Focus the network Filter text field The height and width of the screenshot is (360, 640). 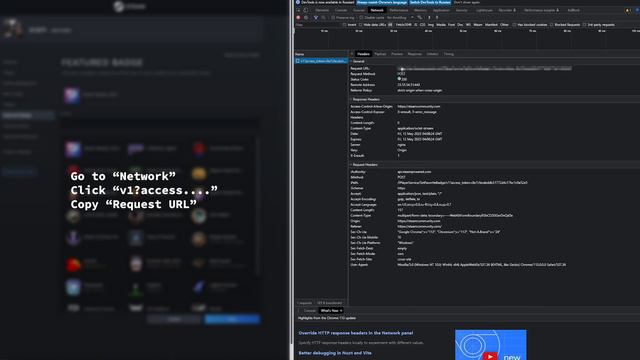click(318, 25)
